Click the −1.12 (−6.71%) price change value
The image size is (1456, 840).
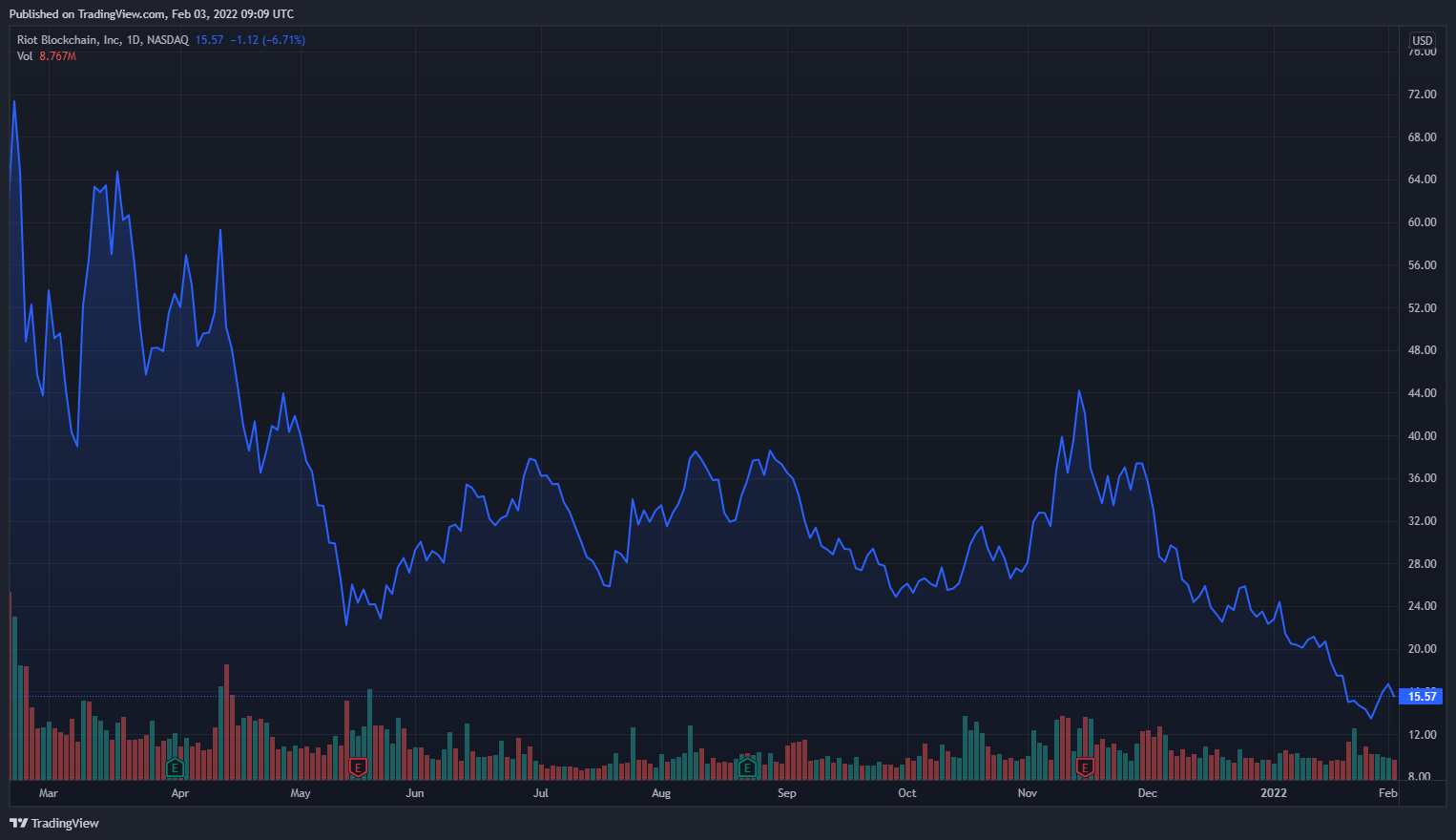(267, 40)
